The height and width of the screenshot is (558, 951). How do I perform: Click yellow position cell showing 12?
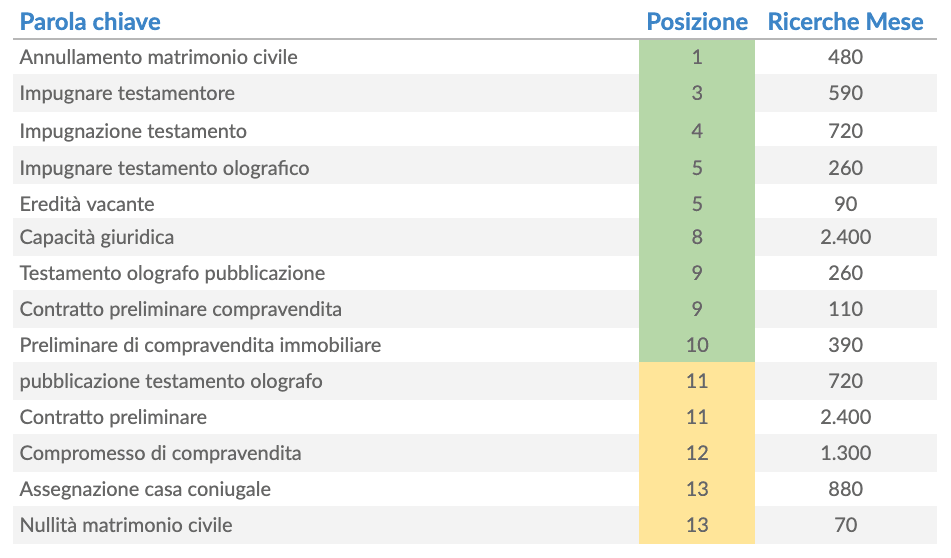coord(697,453)
